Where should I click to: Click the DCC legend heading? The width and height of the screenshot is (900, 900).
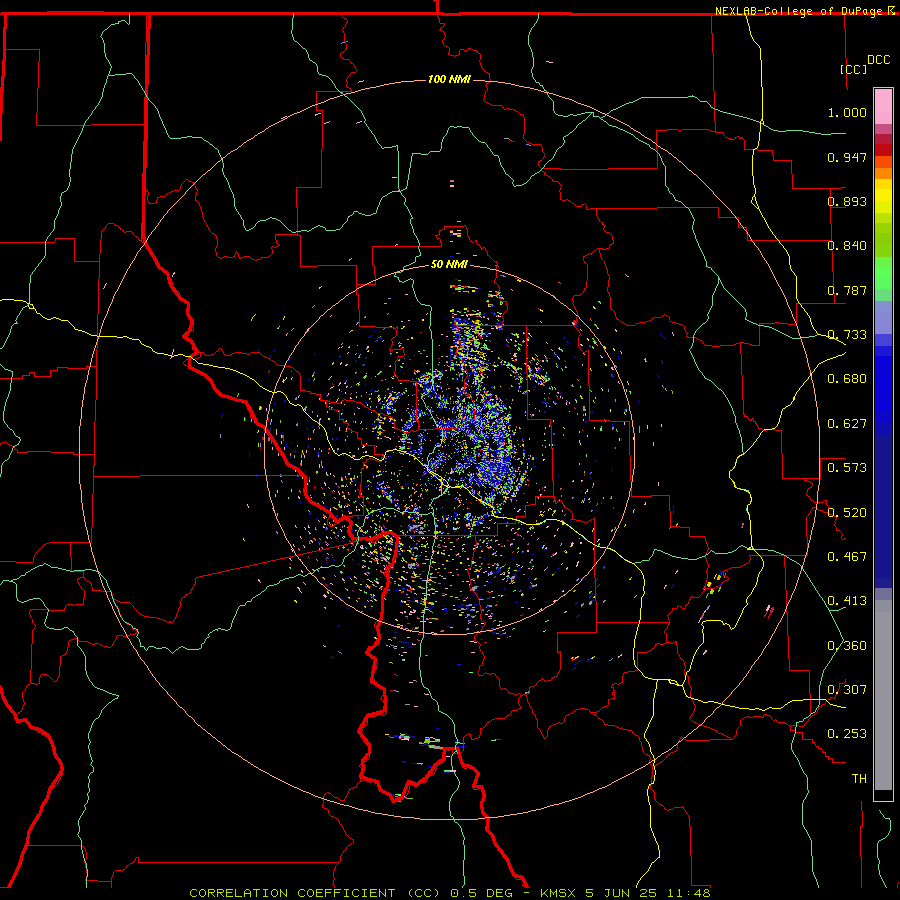pos(878,60)
